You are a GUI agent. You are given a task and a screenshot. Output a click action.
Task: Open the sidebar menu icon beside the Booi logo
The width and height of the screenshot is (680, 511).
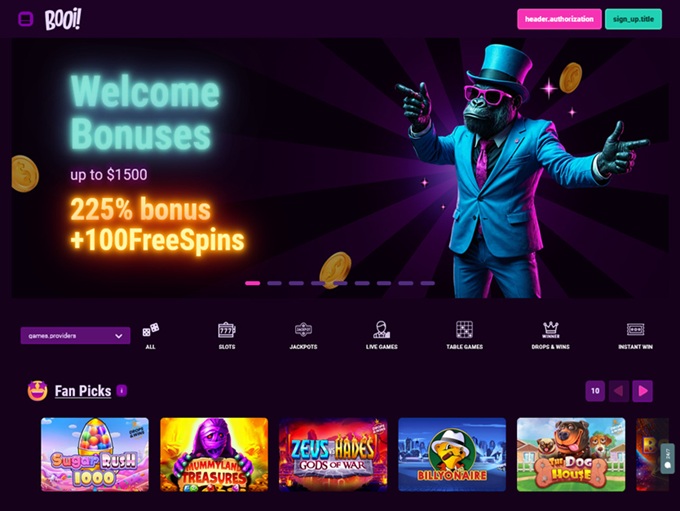pos(26,19)
